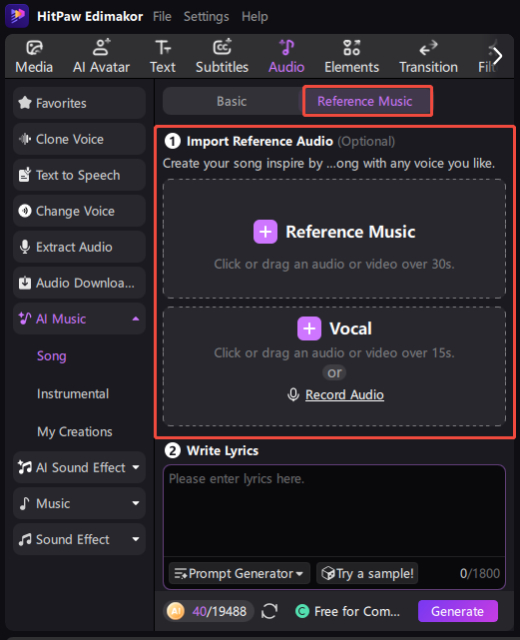Image resolution: width=520 pixels, height=640 pixels.
Task: Open Text to Speech in the sidebar
Action: [79, 175]
